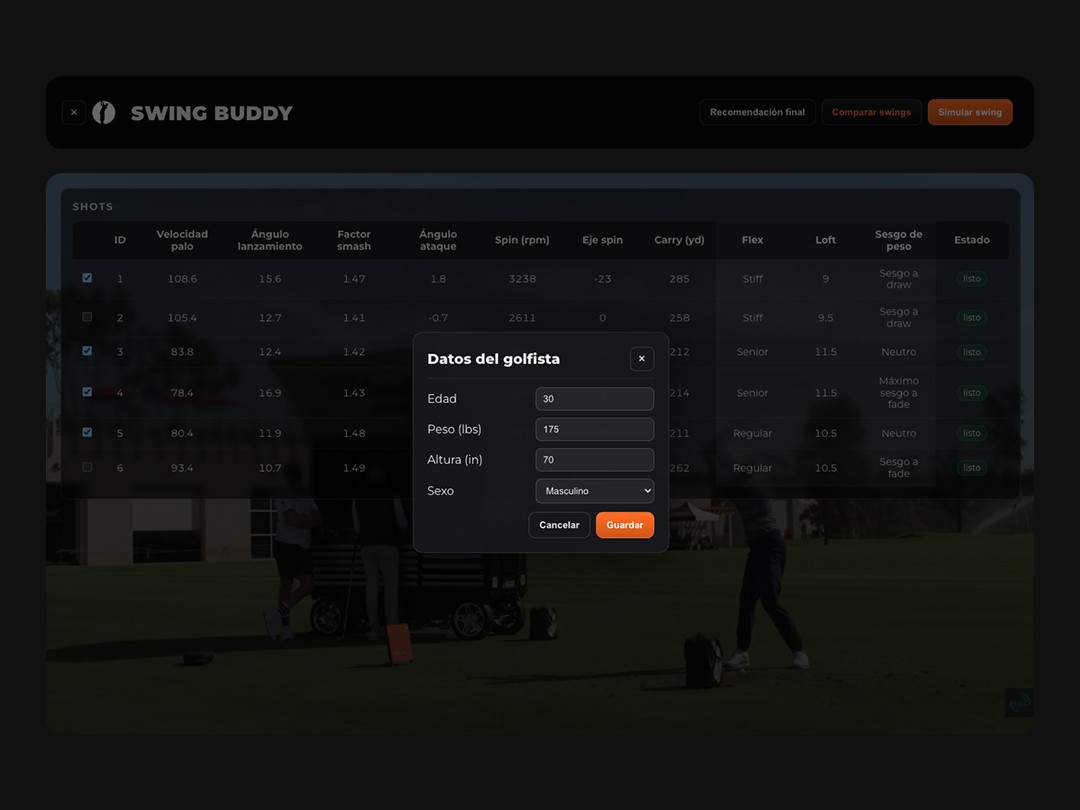Click the Estado column header
1080x810 pixels.
coord(972,240)
